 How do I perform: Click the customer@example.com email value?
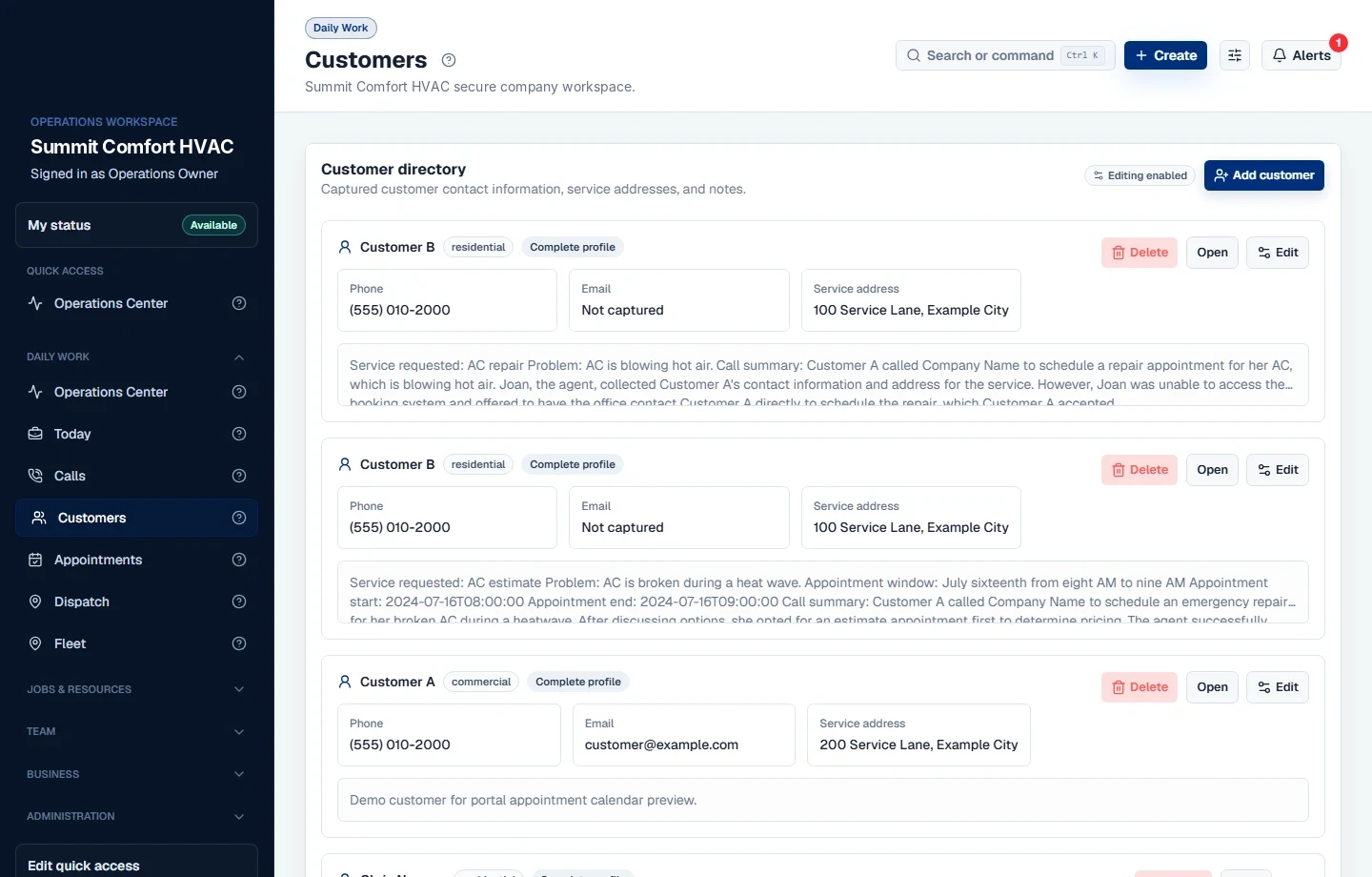point(661,744)
